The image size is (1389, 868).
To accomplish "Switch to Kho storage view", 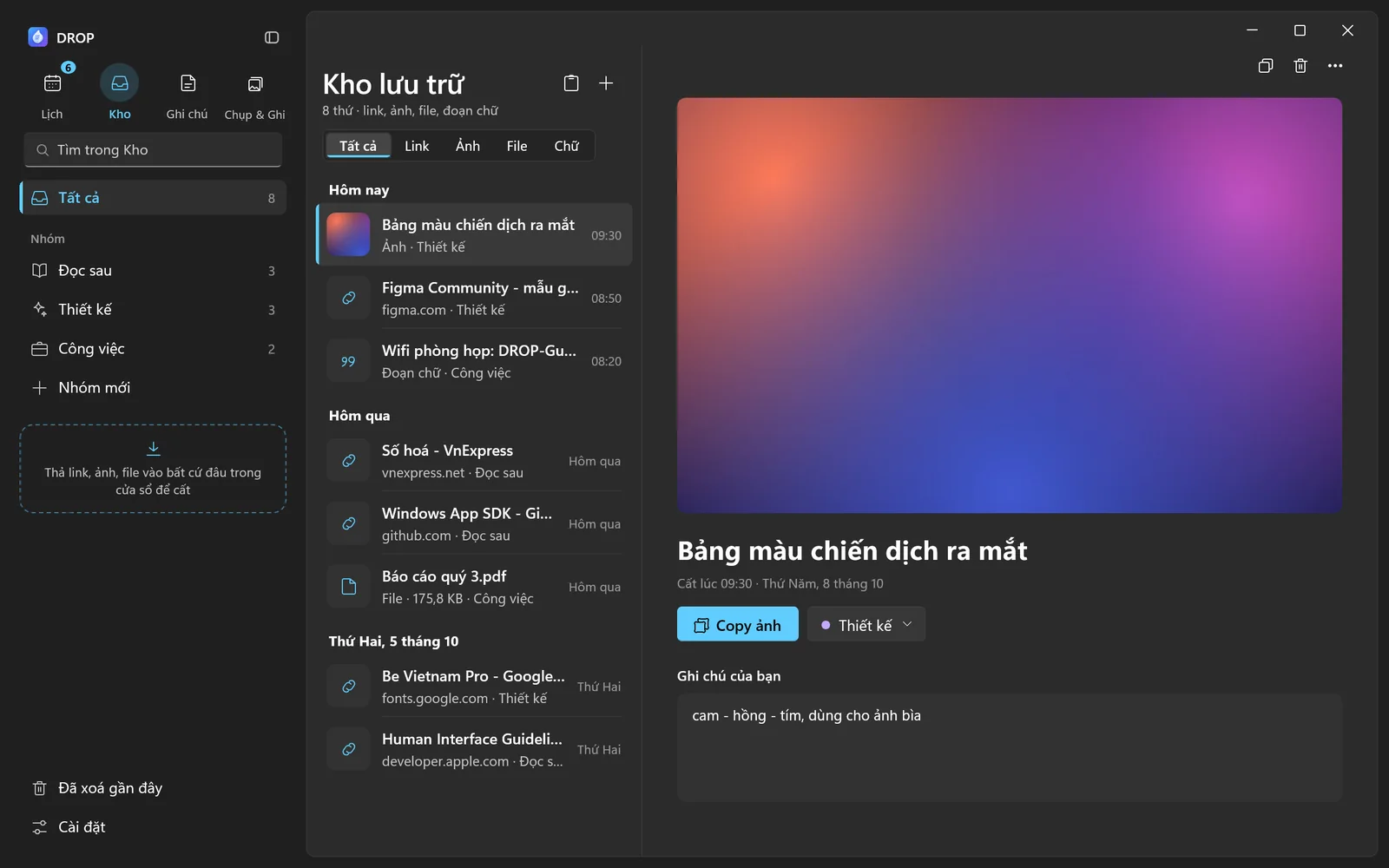I will point(120,93).
